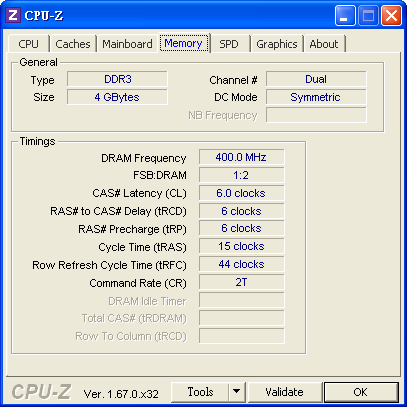This screenshot has height=407, width=407.
Task: Click the CPU-Z purple Z title icon
Action: coord(13,15)
